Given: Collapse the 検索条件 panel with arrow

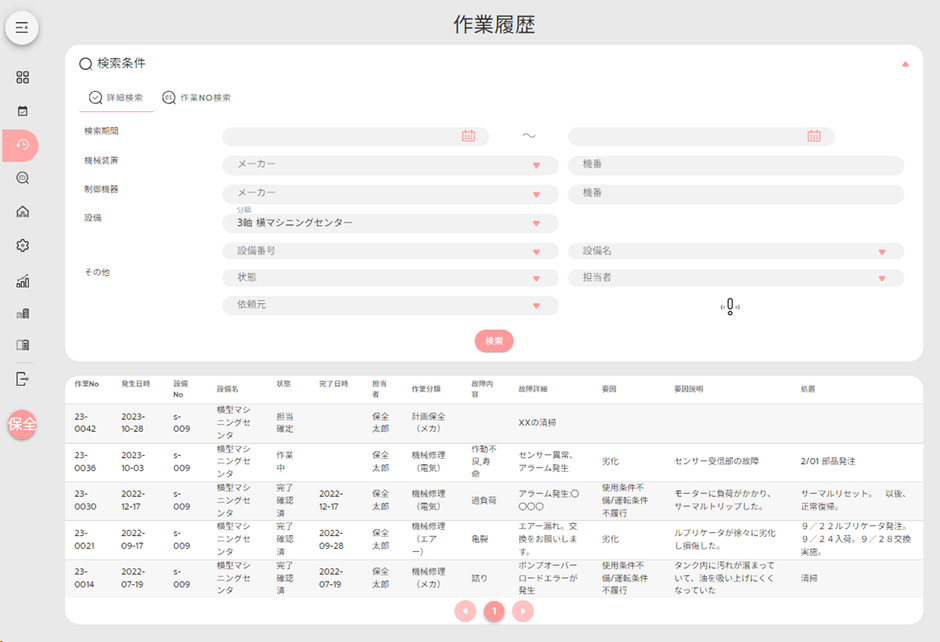Looking at the screenshot, I should [x=905, y=64].
